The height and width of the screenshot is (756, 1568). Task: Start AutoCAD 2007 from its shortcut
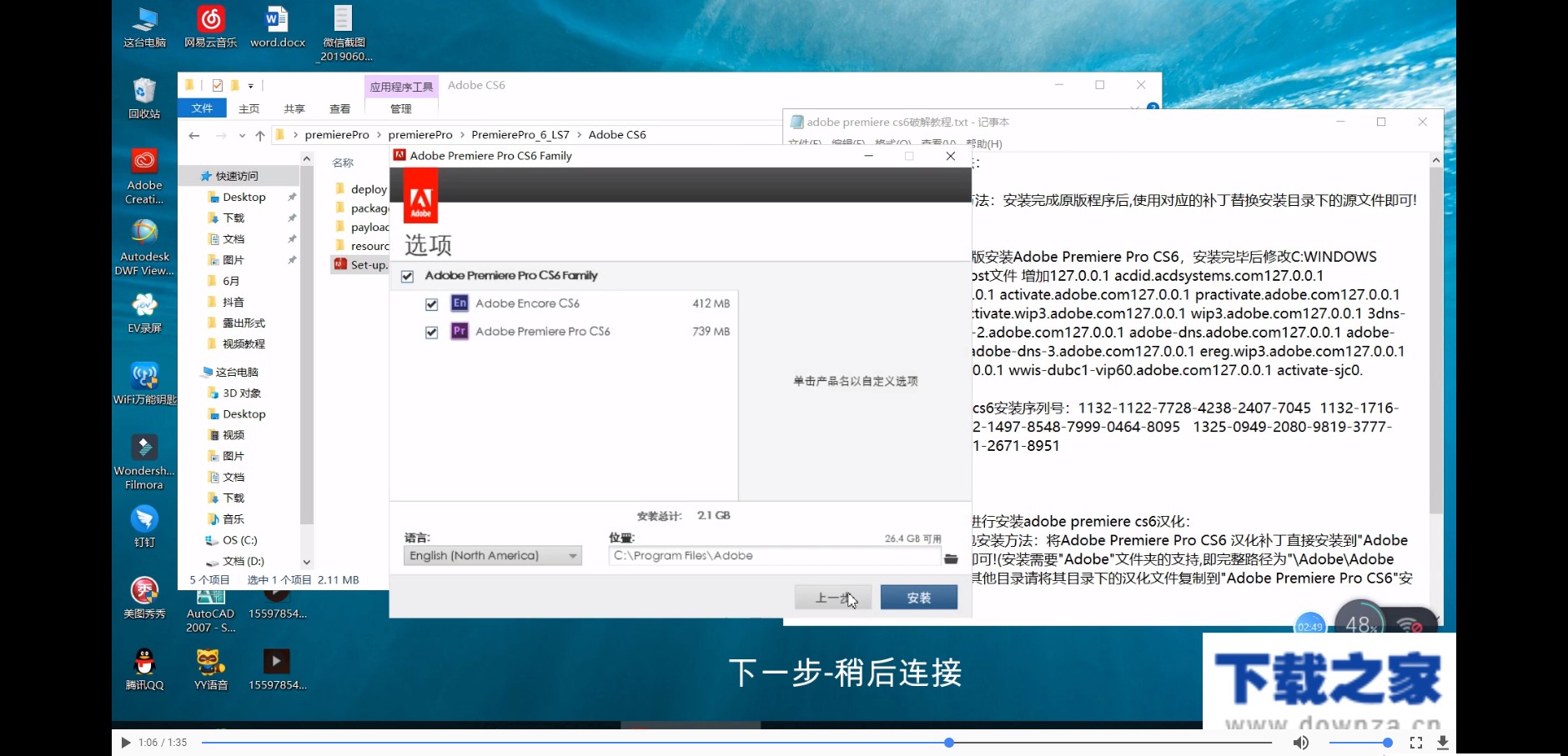coord(210,596)
